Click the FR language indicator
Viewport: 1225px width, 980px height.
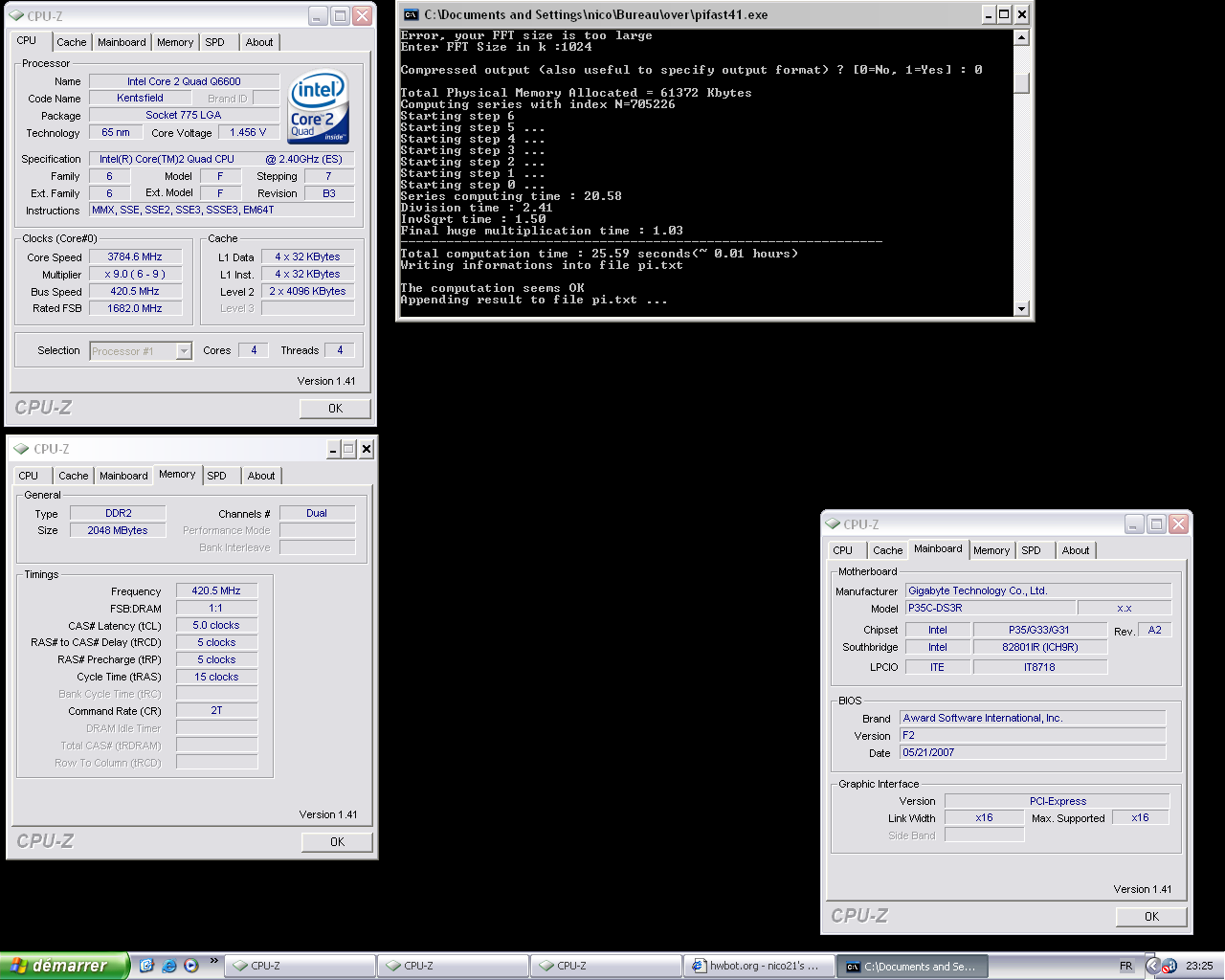(x=1126, y=967)
